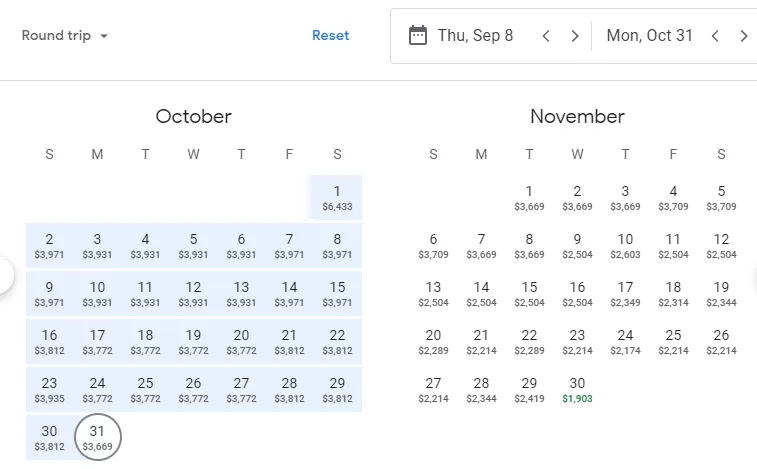Image resolution: width=757 pixels, height=469 pixels.
Task: Move departure date back one day
Action: point(546,36)
